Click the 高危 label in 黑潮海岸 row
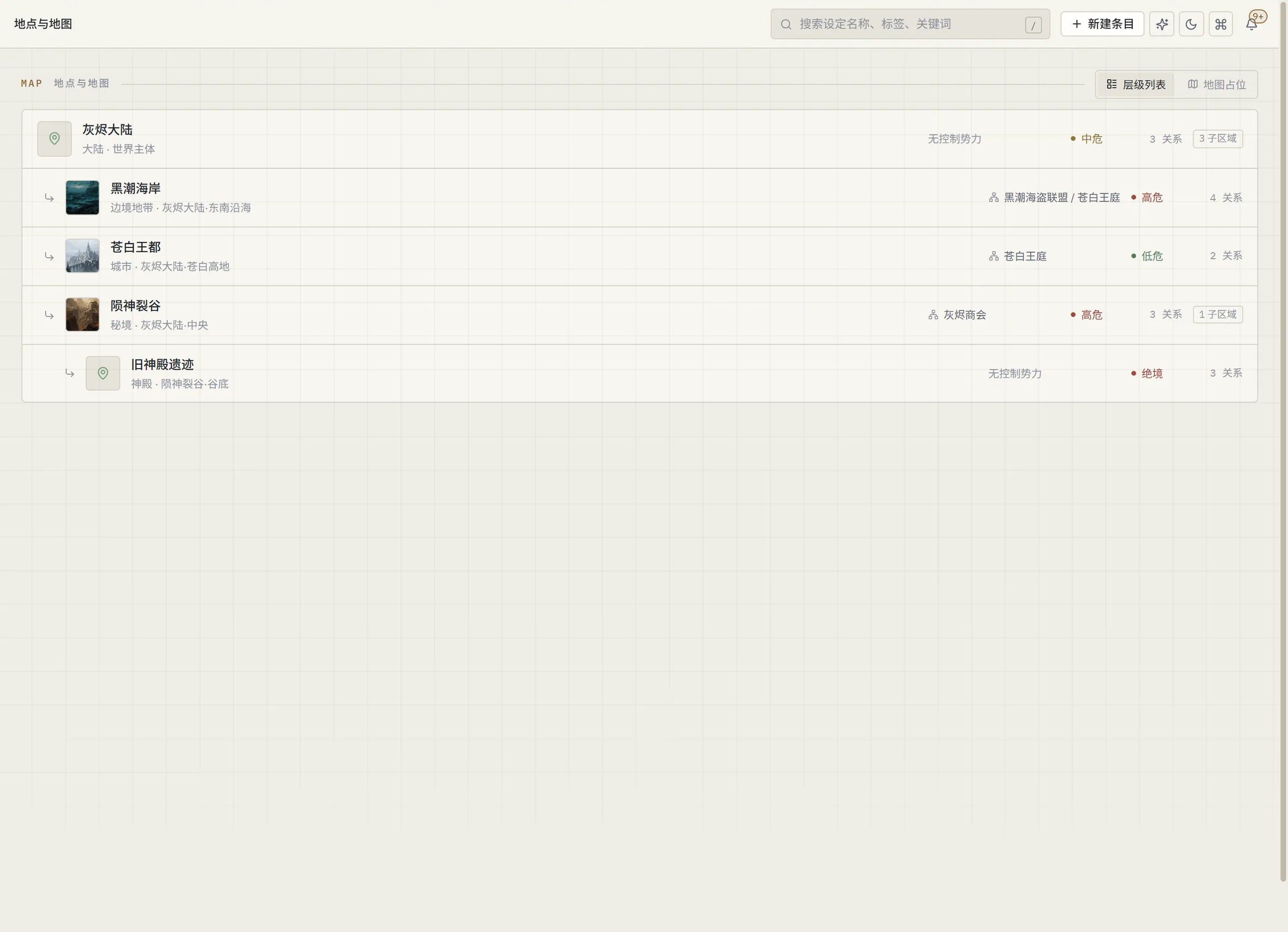The image size is (1288, 932). [1147, 197]
